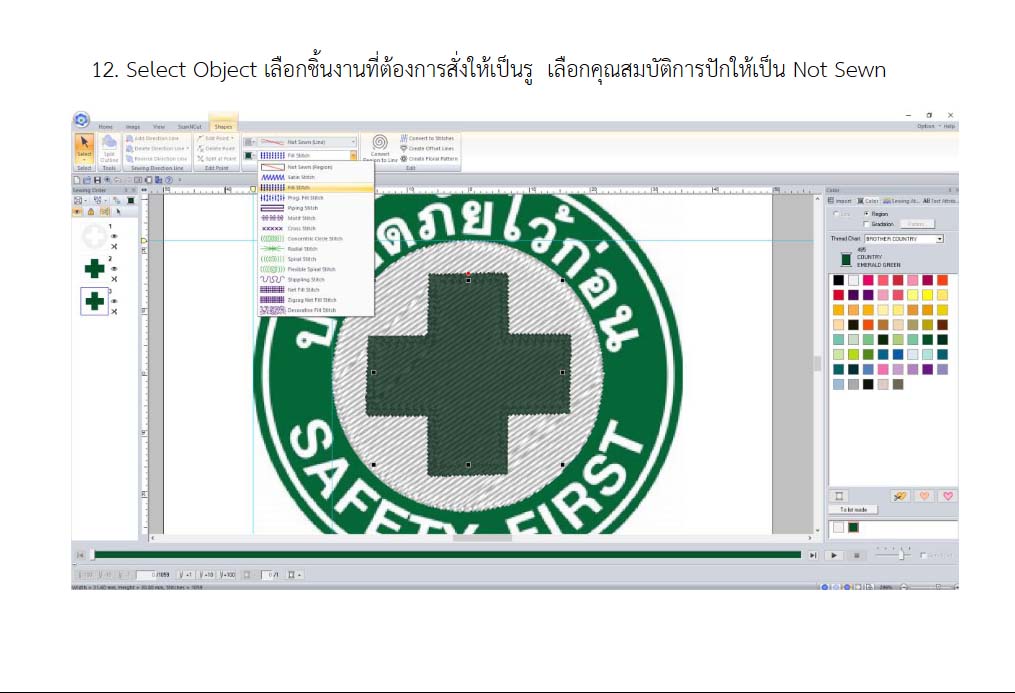
Task: Pick the black thread color swatch
Action: click(838, 280)
